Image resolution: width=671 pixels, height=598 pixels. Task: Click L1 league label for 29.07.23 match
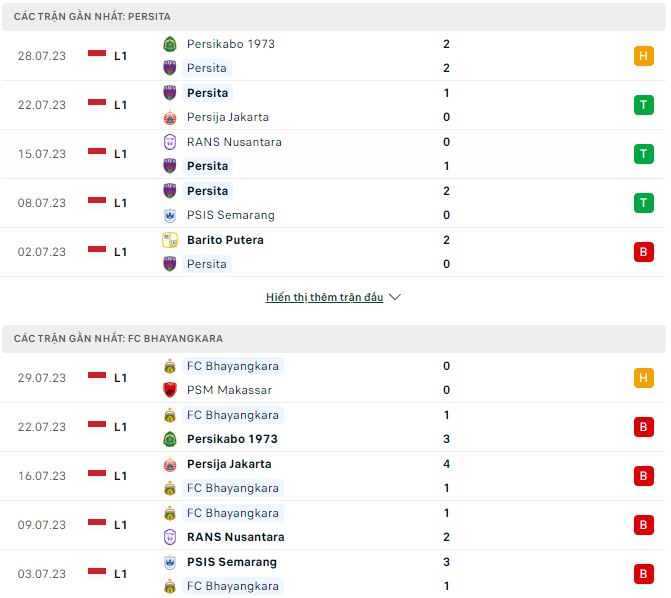click(x=120, y=378)
